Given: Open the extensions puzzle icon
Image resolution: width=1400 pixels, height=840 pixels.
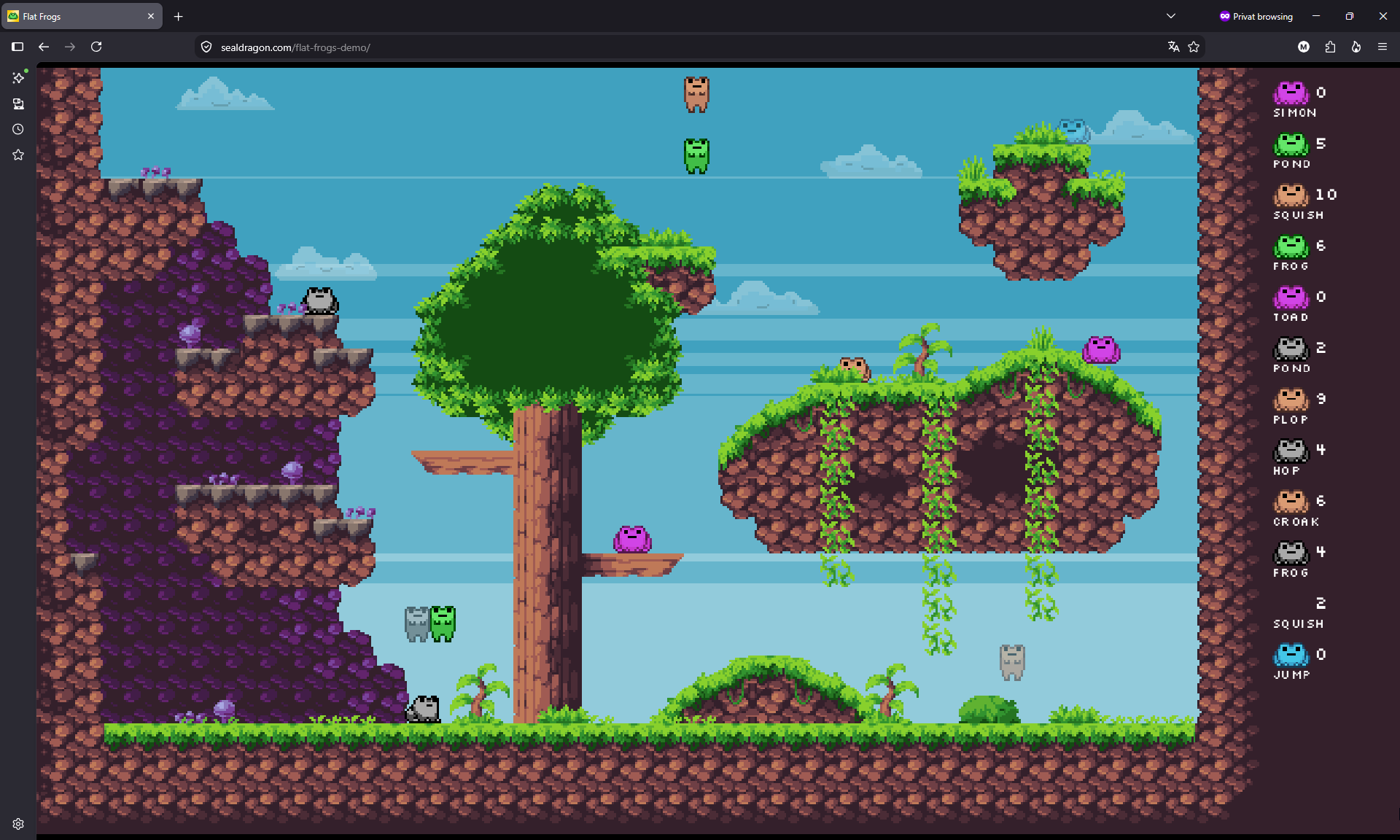Looking at the screenshot, I should click(x=1330, y=47).
